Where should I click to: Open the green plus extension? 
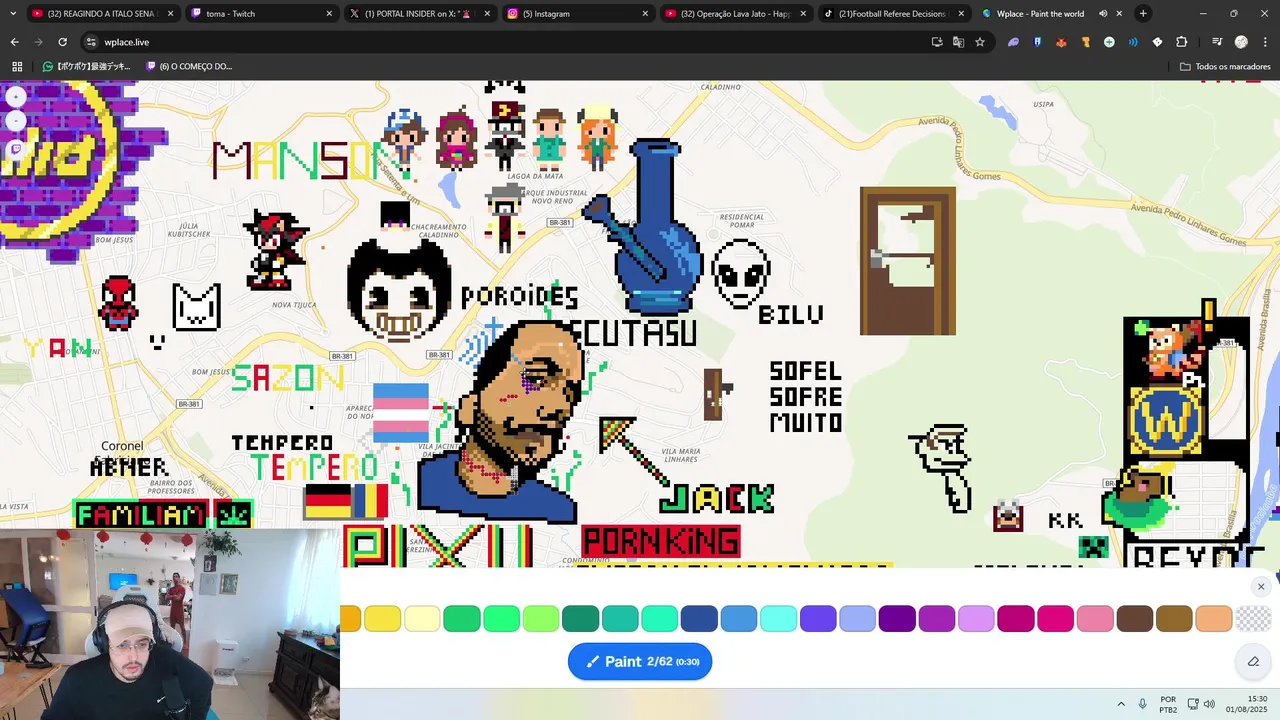tap(1109, 42)
